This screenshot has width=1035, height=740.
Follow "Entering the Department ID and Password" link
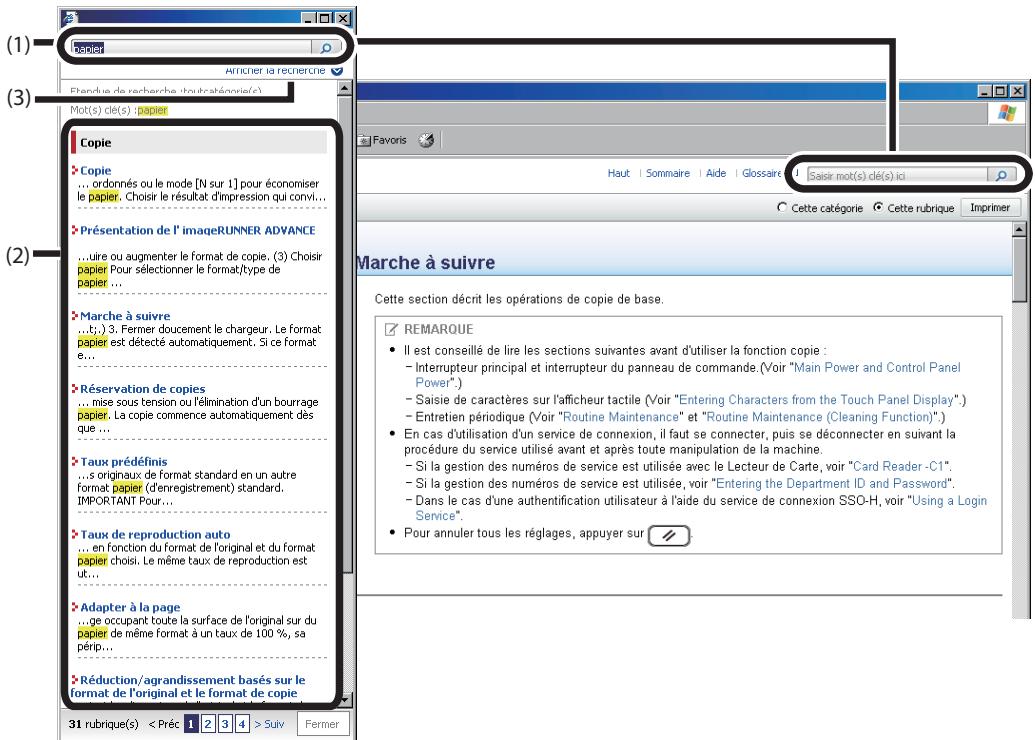(x=831, y=484)
